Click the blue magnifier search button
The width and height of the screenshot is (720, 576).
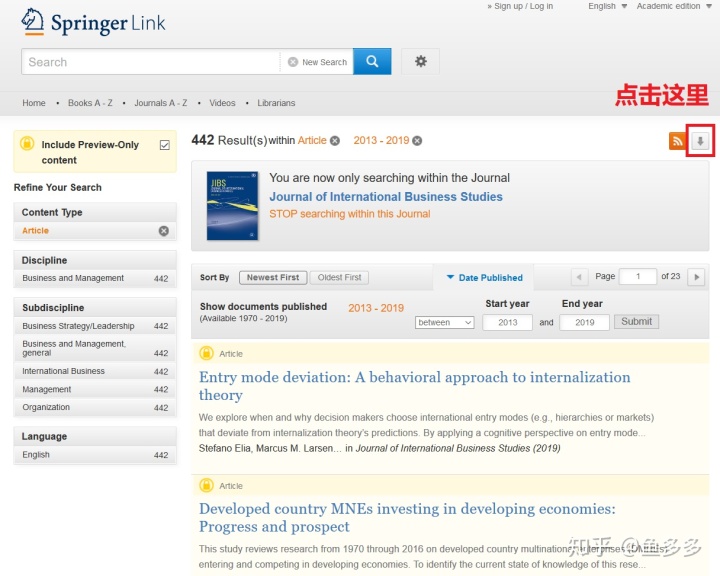pos(372,62)
